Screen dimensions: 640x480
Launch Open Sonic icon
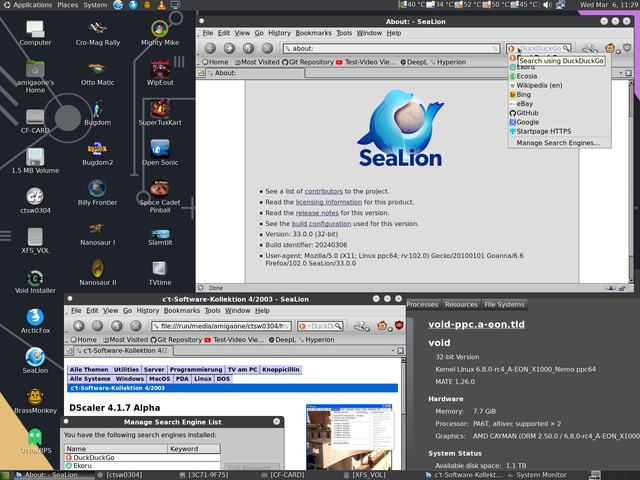point(160,153)
